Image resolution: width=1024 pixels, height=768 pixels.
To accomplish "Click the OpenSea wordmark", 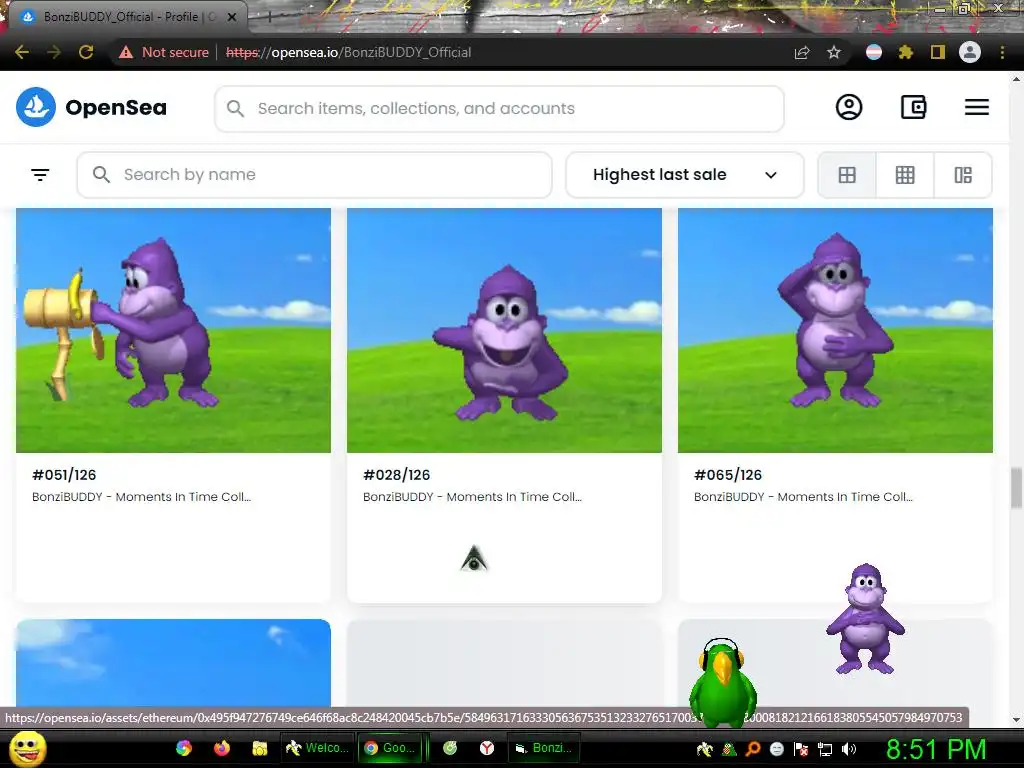I will click(x=116, y=107).
